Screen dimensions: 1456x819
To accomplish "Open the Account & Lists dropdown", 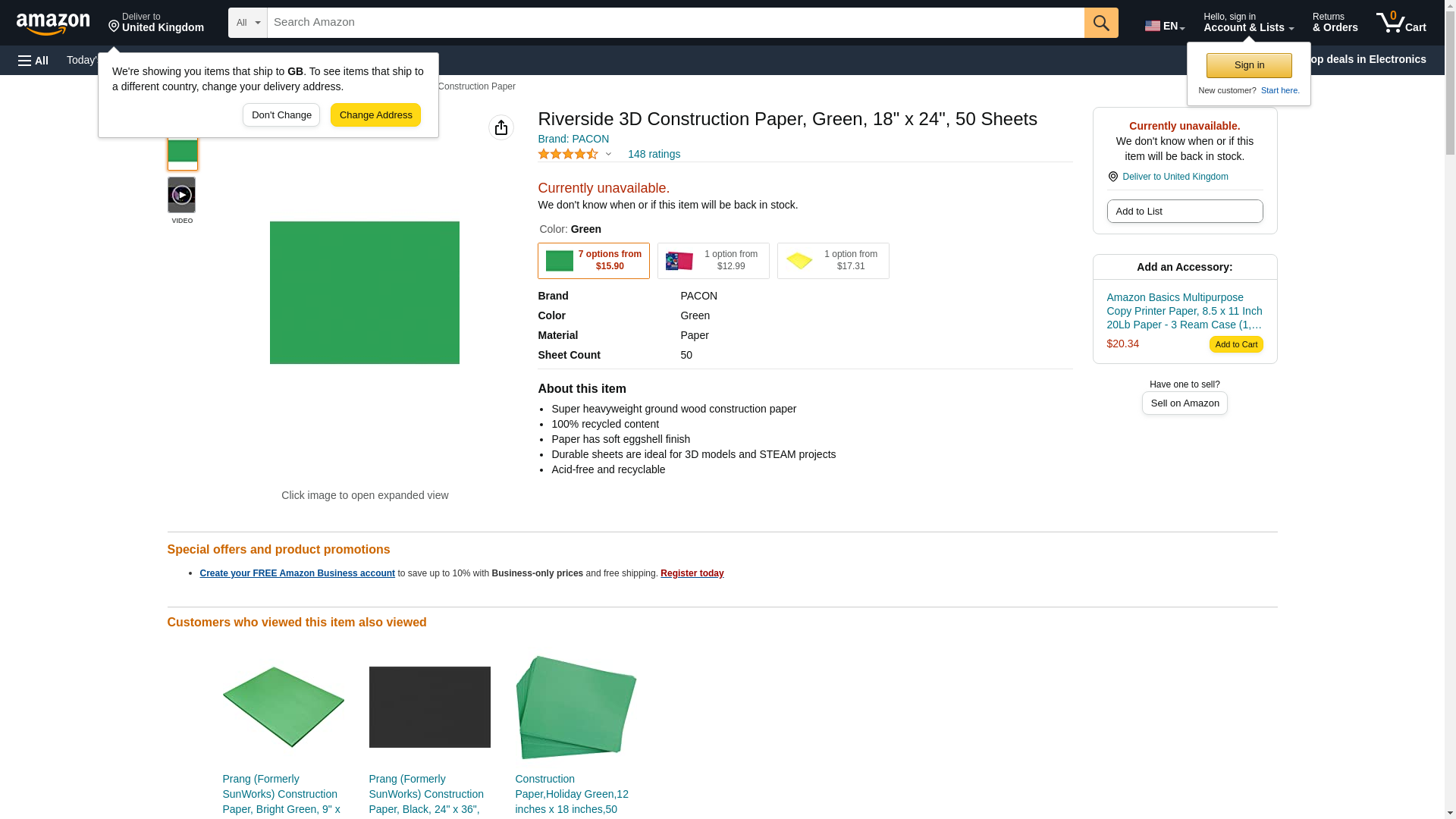I will (1248, 23).
